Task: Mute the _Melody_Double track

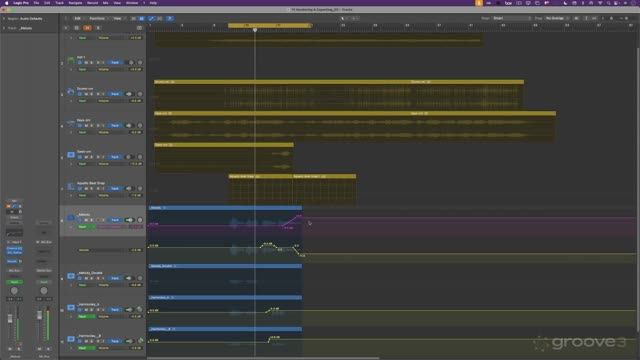Action: pyautogui.click(x=86, y=278)
